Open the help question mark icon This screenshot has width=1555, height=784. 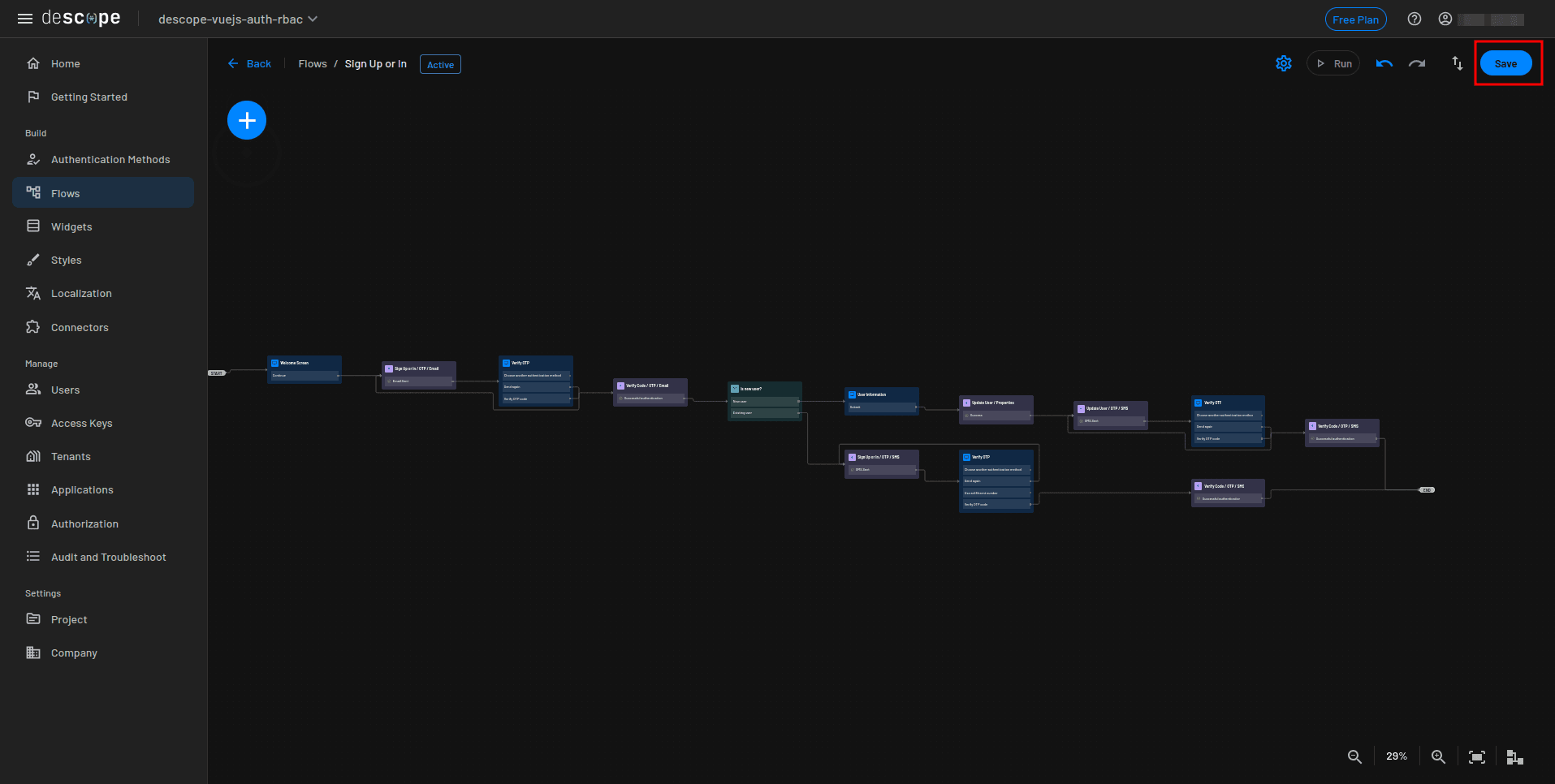coord(1415,19)
